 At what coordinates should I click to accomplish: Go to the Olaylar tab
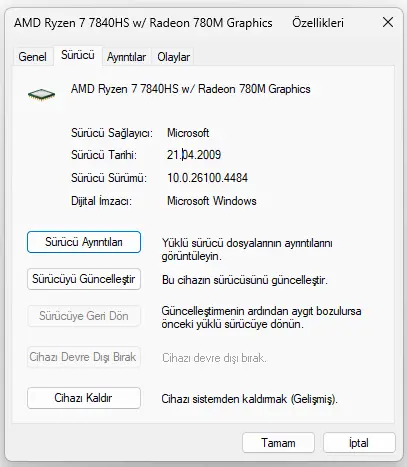173,57
